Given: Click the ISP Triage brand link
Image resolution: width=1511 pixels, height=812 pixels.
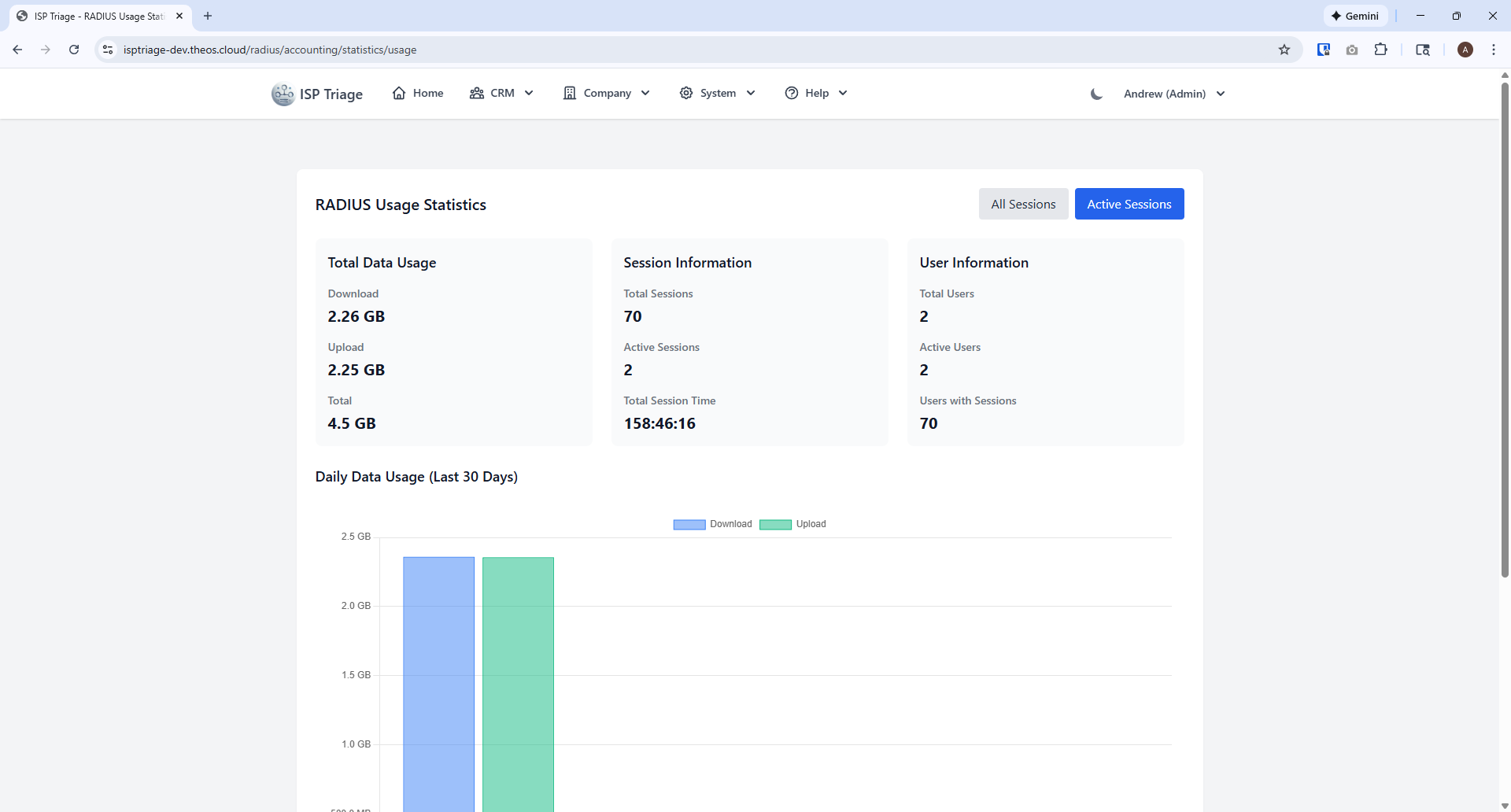Looking at the screenshot, I should click(x=317, y=94).
